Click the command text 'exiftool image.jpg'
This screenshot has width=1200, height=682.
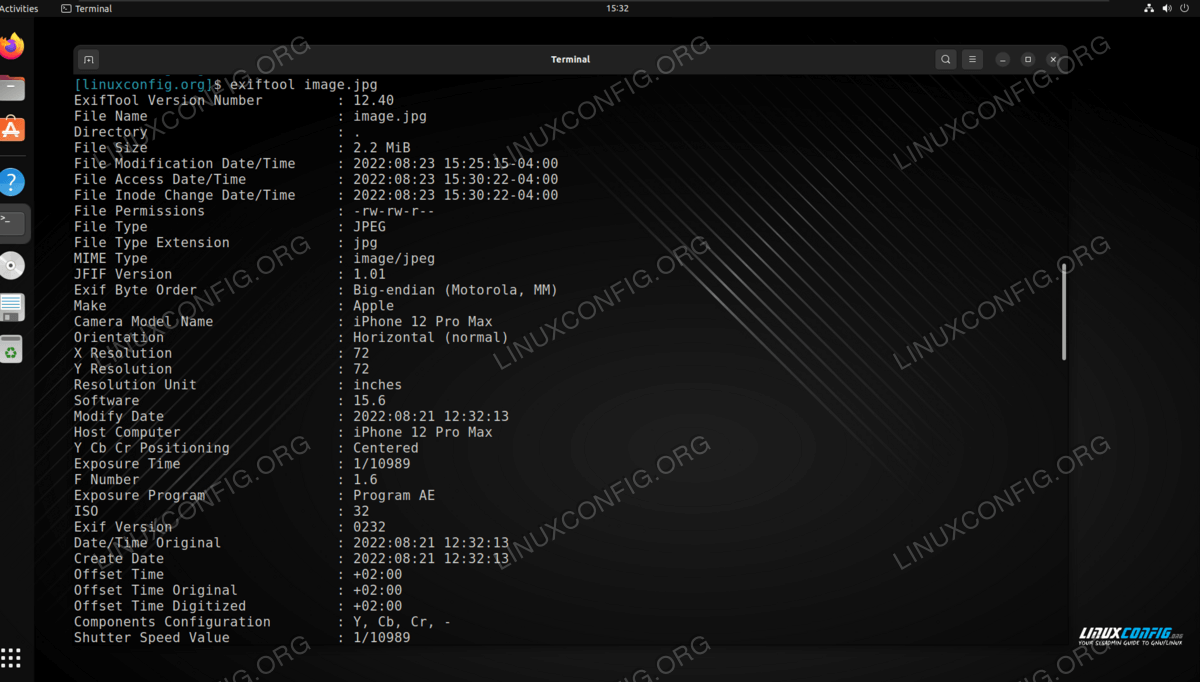coord(304,85)
